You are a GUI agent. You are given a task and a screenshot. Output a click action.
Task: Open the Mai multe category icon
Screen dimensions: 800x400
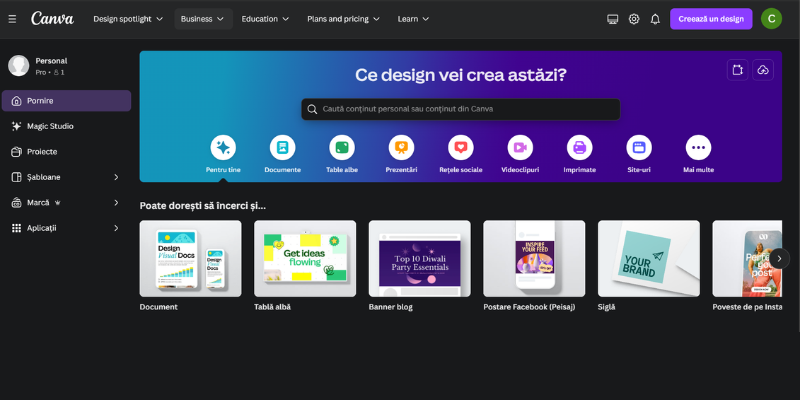pyautogui.click(x=698, y=147)
